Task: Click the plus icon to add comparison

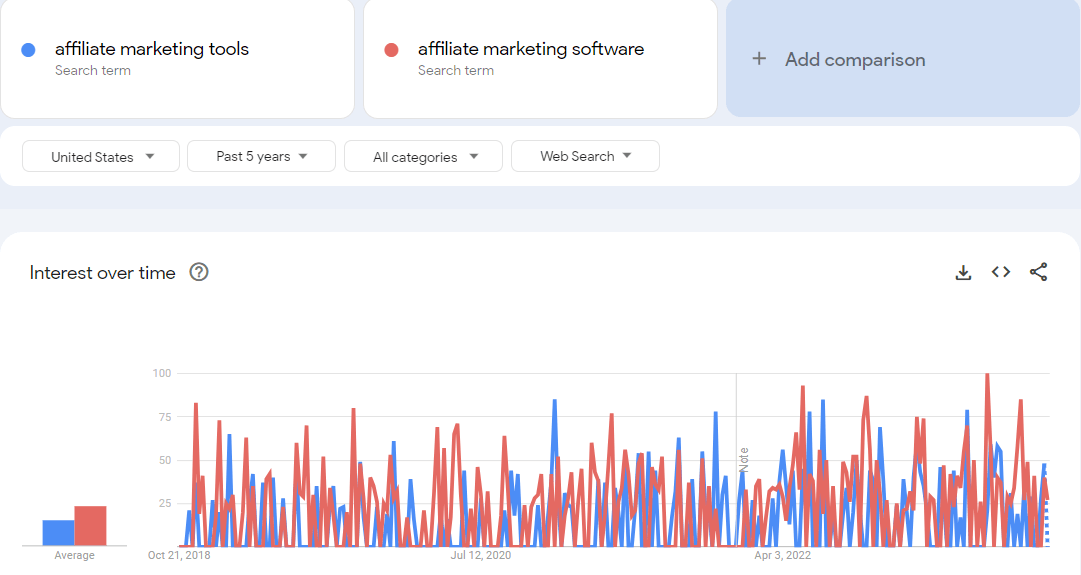Action: tap(759, 59)
